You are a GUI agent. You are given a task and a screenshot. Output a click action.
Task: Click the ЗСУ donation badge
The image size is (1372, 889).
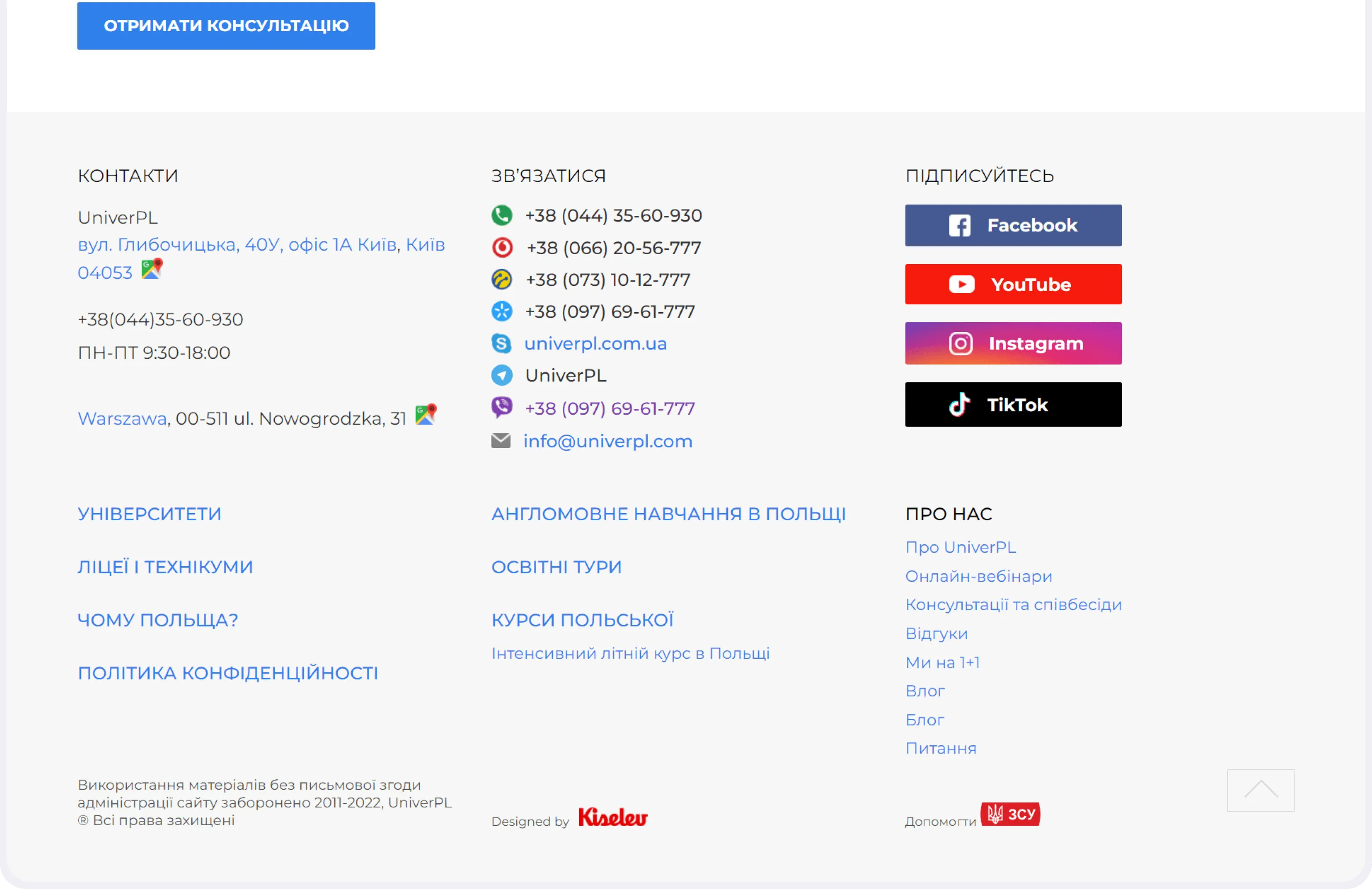1011,815
